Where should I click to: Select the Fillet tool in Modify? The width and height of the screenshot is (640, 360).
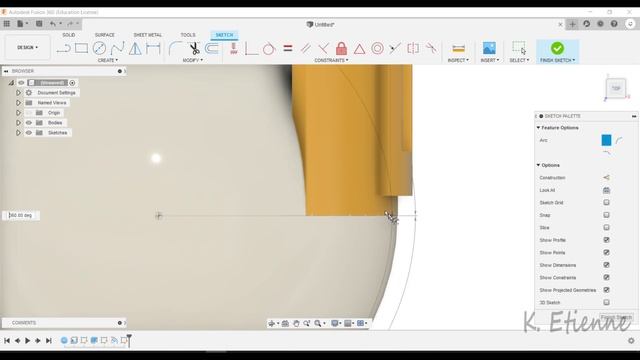click(x=175, y=49)
